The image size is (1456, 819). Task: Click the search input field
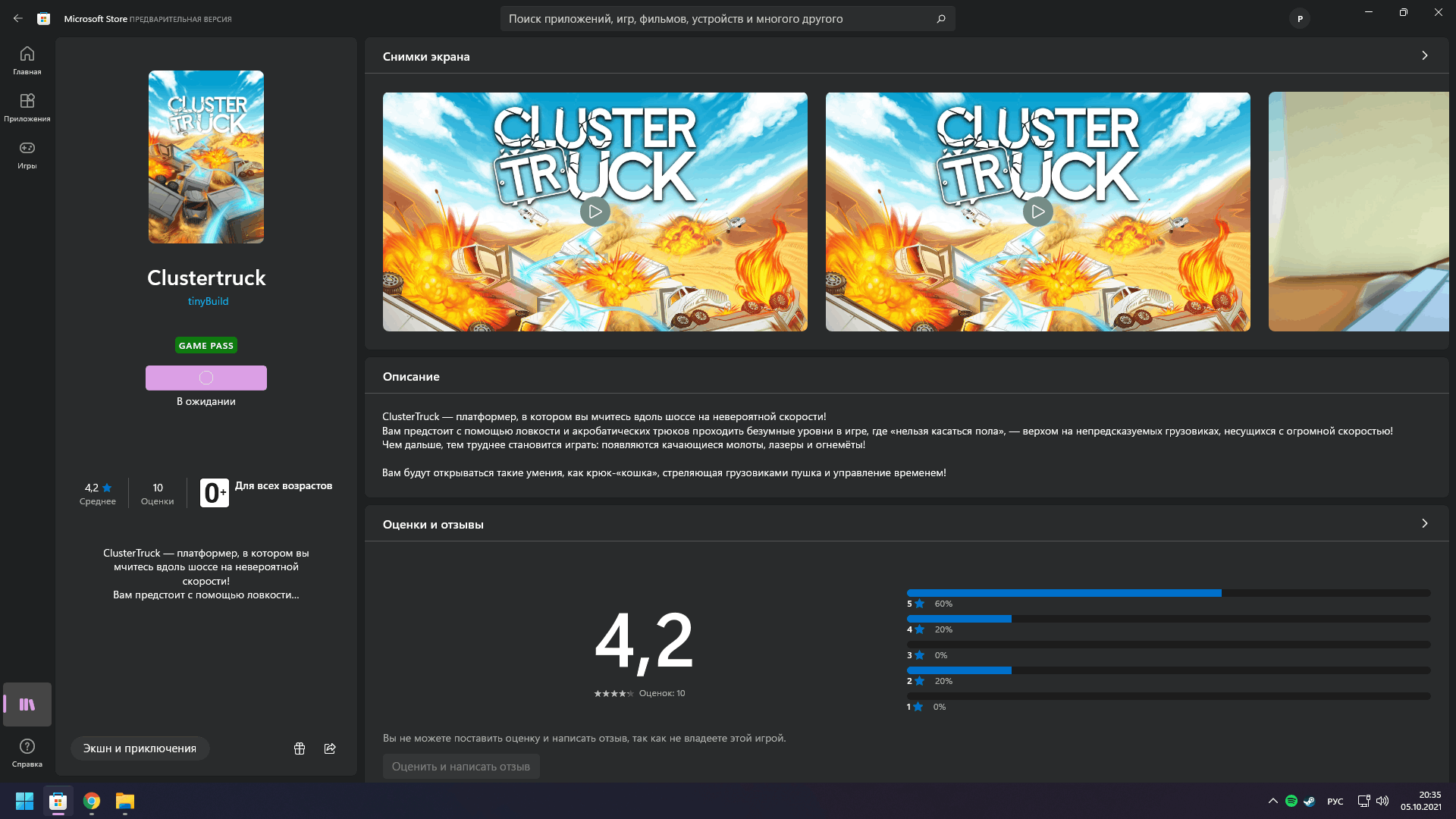728,19
